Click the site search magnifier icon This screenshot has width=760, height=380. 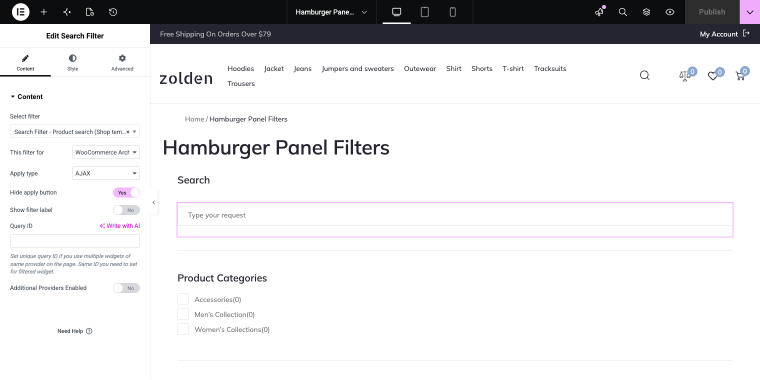coord(645,75)
